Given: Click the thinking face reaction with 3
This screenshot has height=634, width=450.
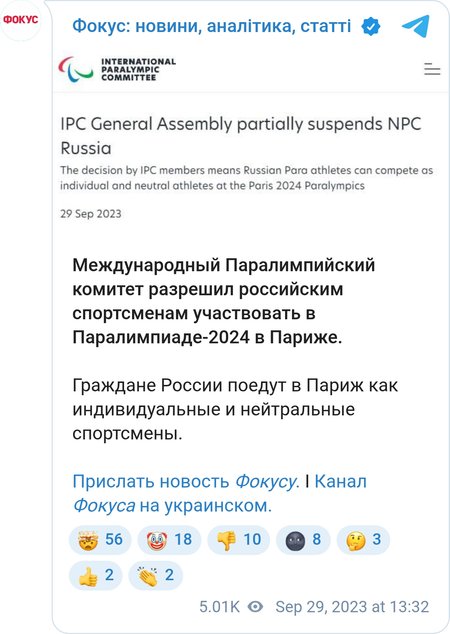Looking at the screenshot, I should (x=363, y=540).
